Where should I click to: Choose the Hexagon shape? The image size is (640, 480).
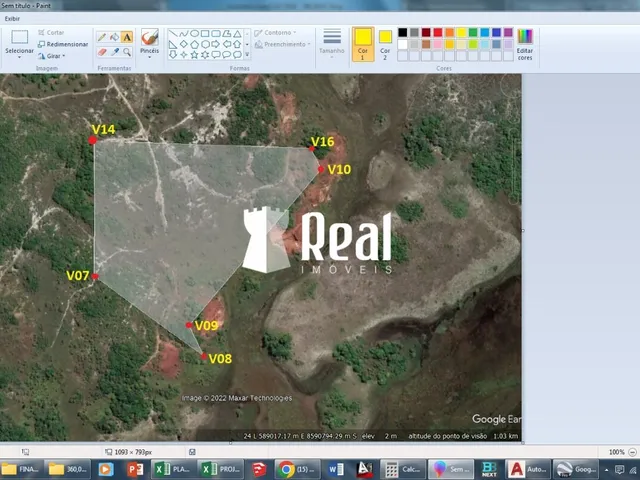click(x=205, y=44)
